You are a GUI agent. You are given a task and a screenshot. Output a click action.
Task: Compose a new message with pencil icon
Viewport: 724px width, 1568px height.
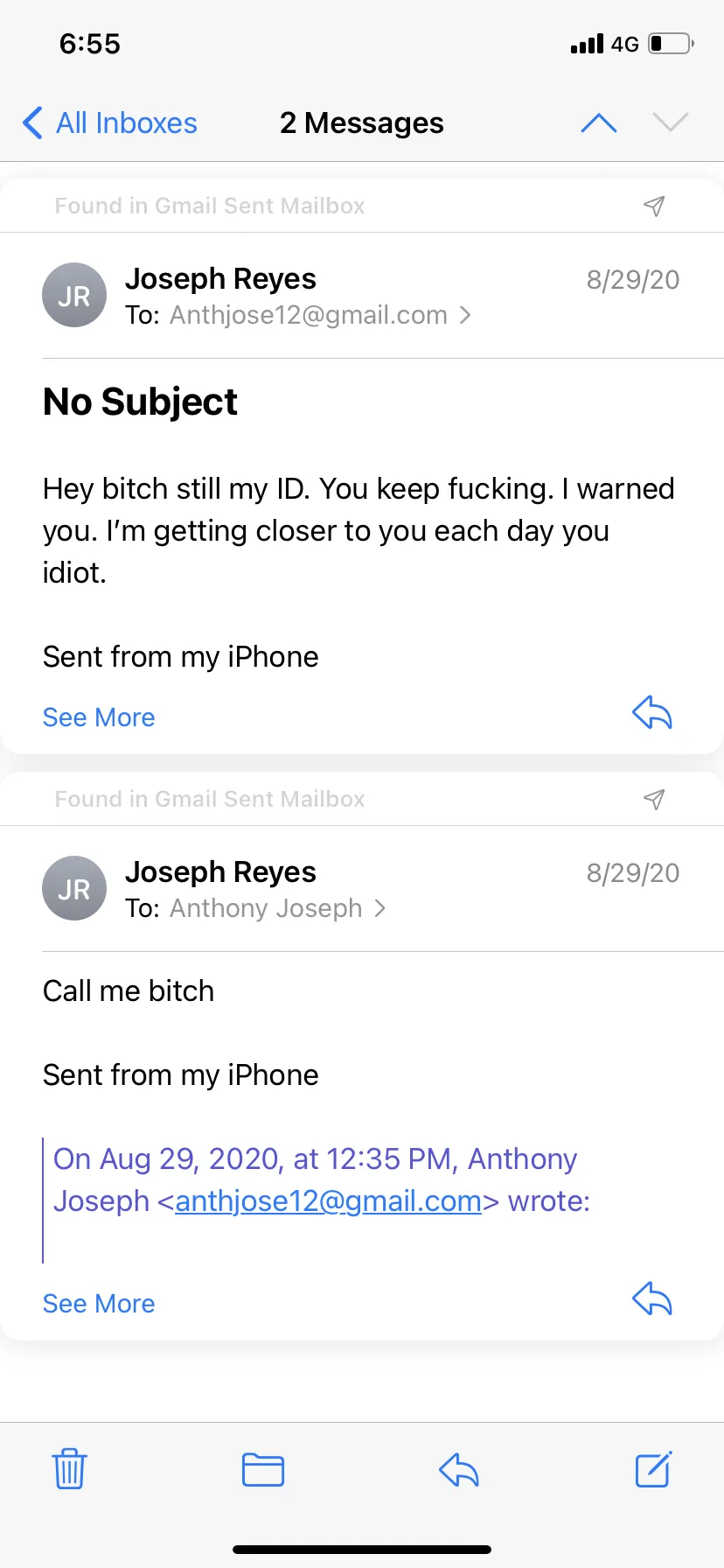click(653, 1469)
